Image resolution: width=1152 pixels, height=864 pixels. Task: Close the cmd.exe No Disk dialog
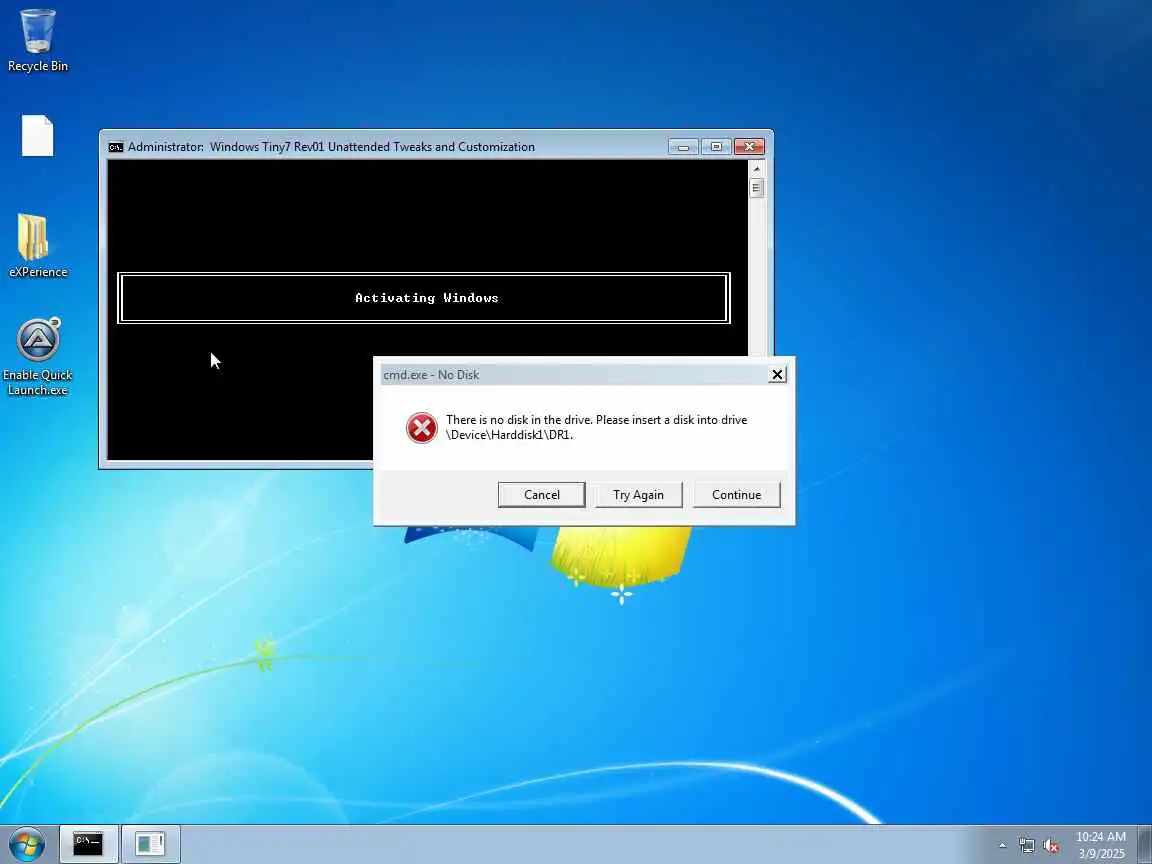pos(777,375)
